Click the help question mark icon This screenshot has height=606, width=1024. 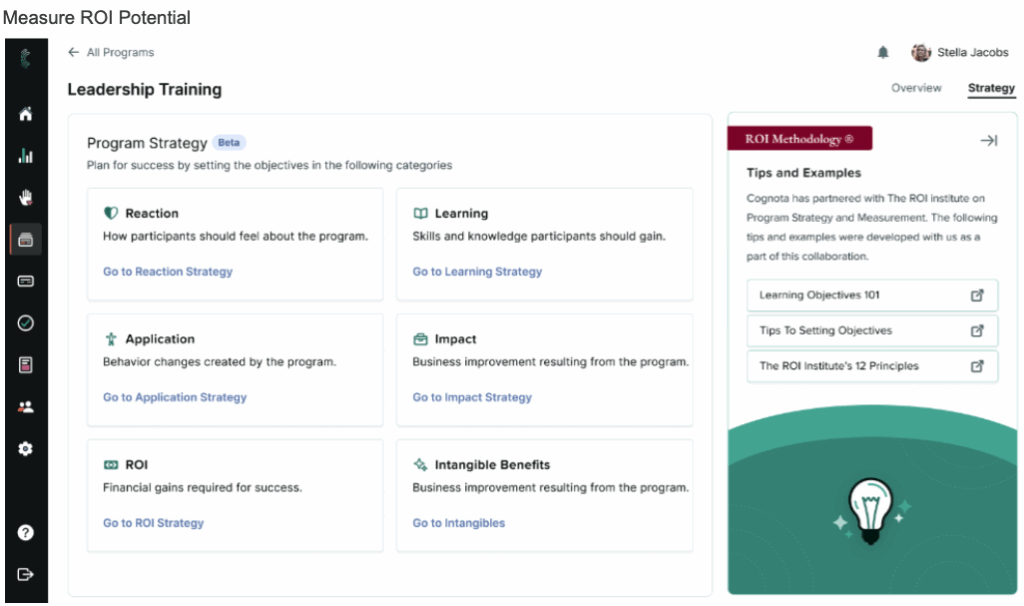click(26, 532)
